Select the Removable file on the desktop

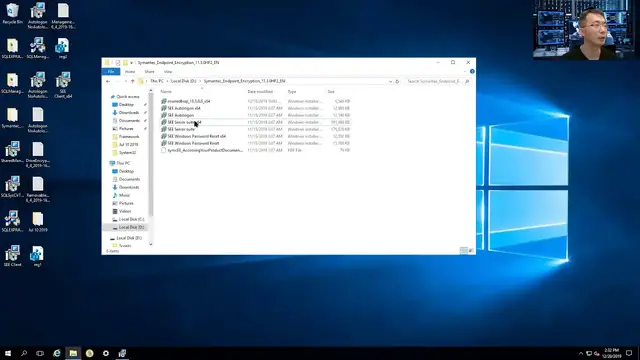coord(38,189)
